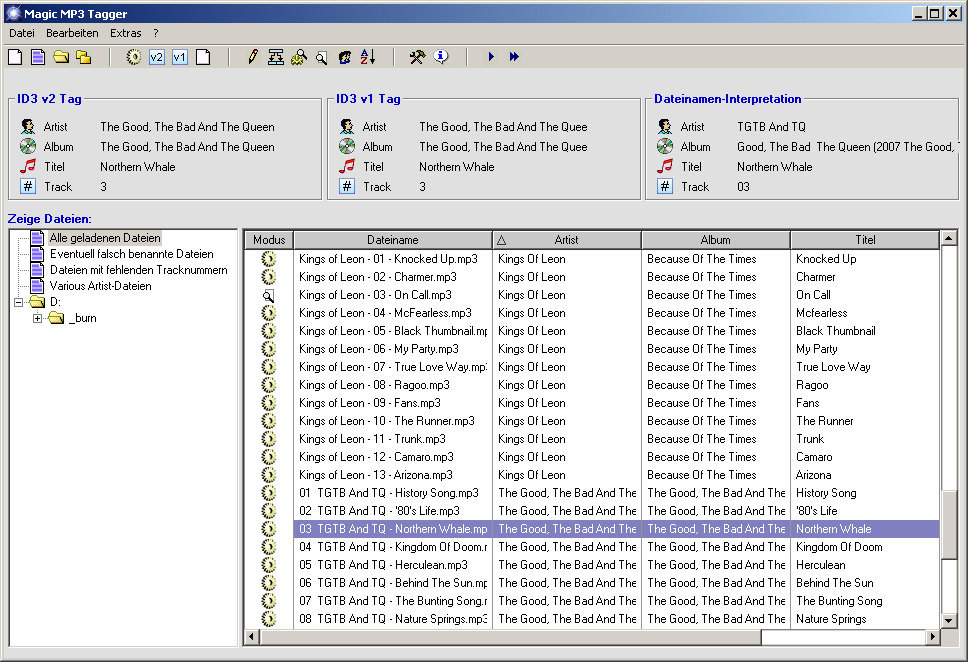968x662 pixels.
Task: Click the gear icon in the toolbar
Action: [x=133, y=57]
